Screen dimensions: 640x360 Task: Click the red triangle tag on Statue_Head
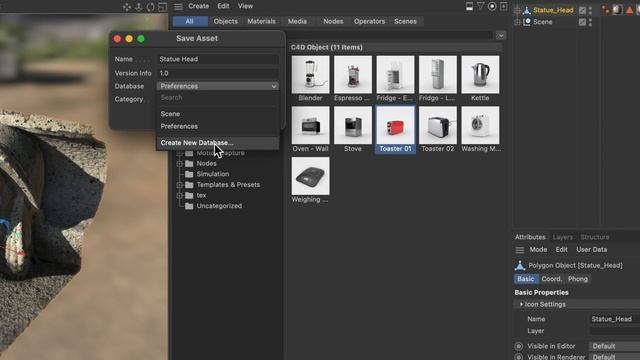[x=629, y=10]
